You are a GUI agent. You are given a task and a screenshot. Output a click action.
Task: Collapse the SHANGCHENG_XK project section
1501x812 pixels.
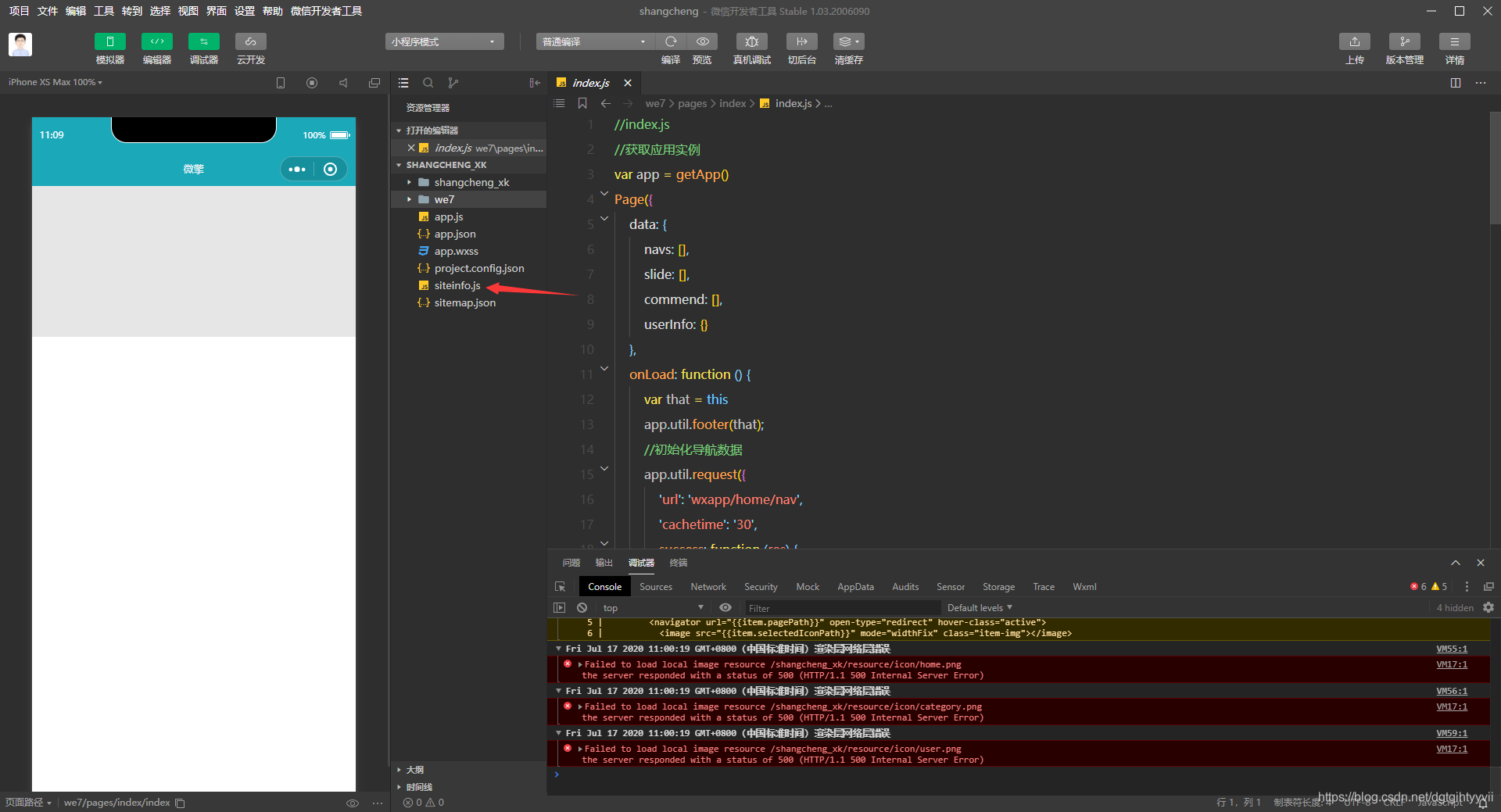[399, 165]
